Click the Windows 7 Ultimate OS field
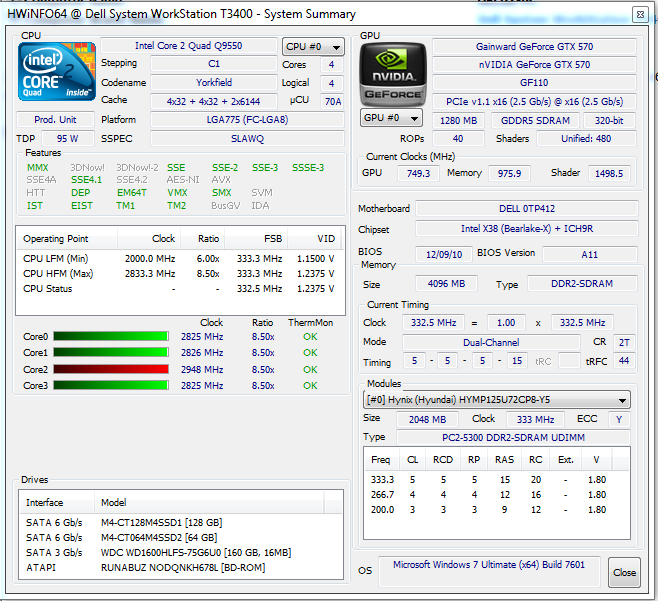658x601 pixels. 489,571
